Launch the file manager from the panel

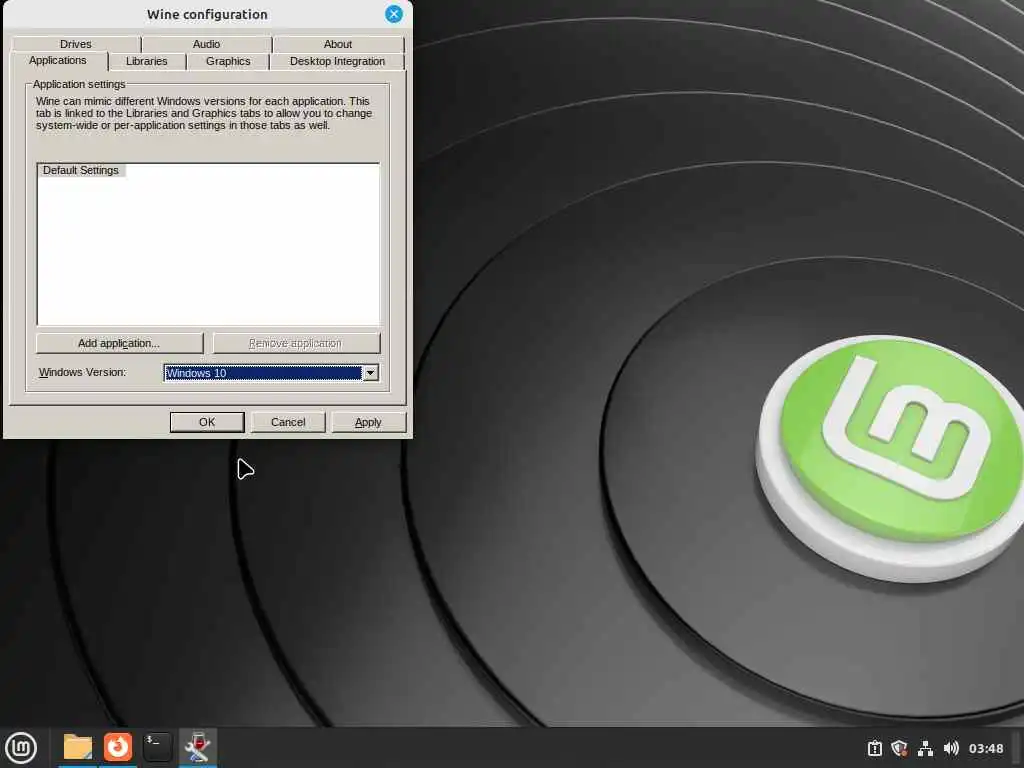(78, 747)
